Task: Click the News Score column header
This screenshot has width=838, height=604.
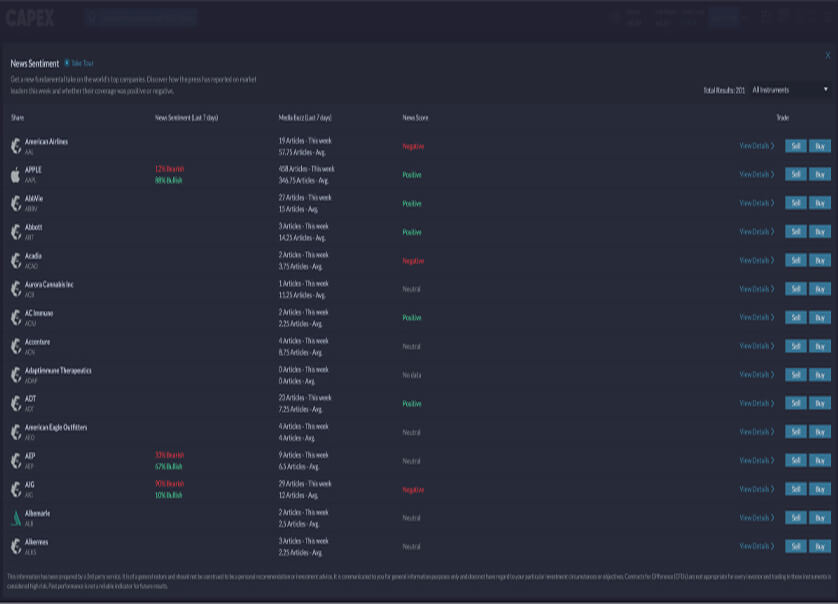Action: 415,118
